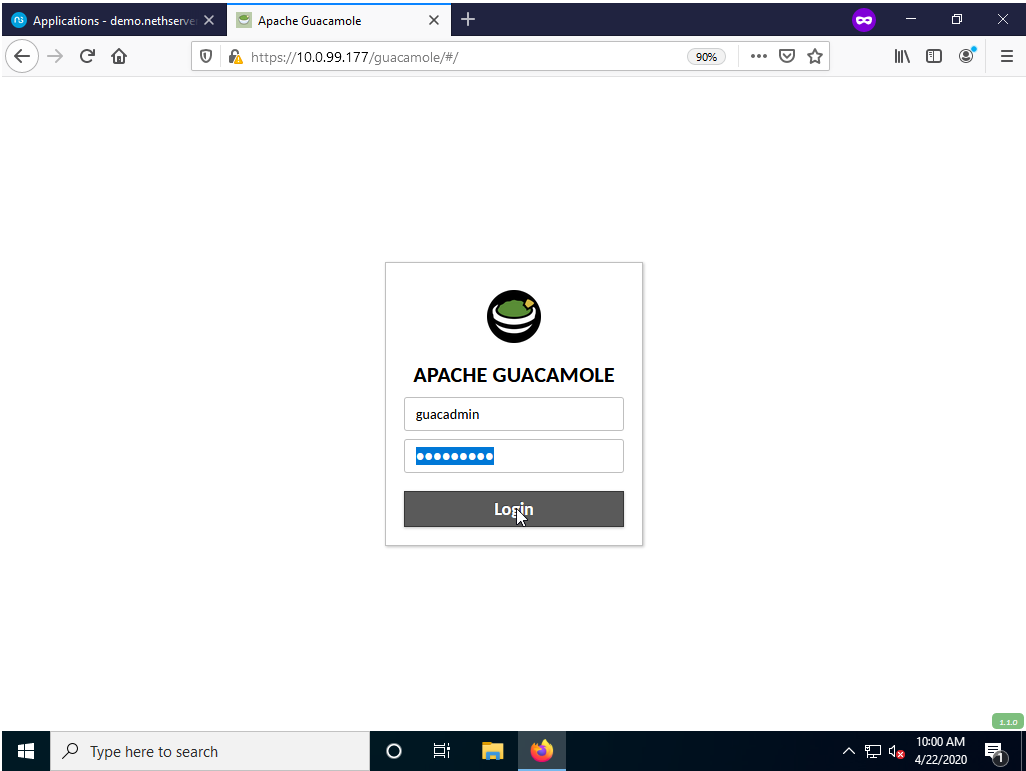
Task: Toggle the sidebar view icon
Action: (934, 56)
